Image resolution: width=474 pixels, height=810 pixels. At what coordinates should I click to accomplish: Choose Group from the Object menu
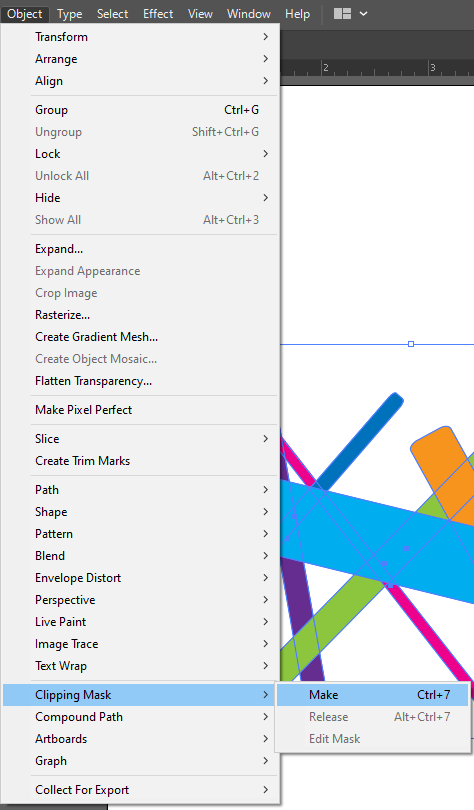click(x=140, y=110)
